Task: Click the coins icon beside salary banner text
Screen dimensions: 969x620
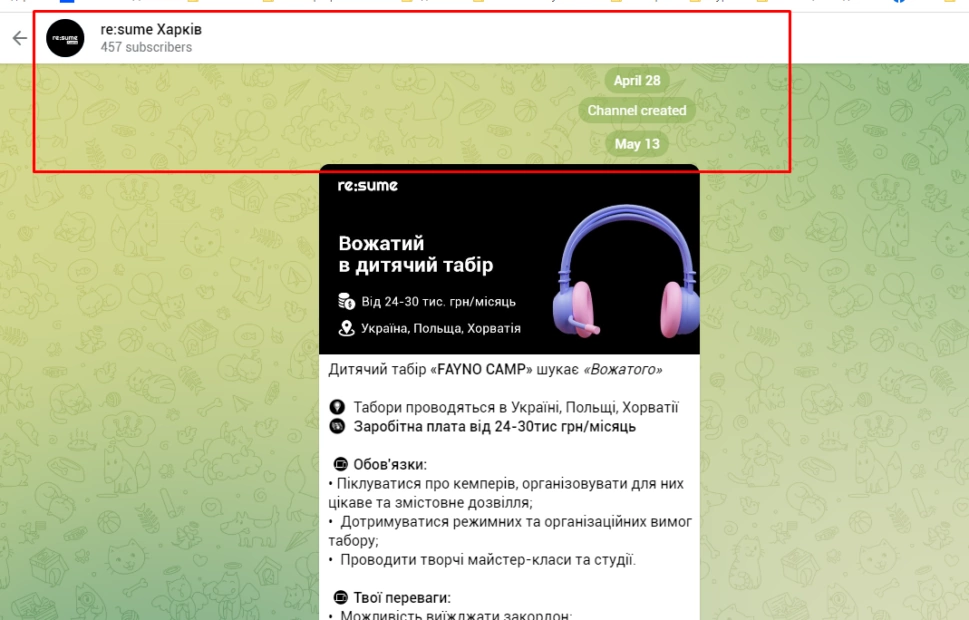Action: (346, 302)
